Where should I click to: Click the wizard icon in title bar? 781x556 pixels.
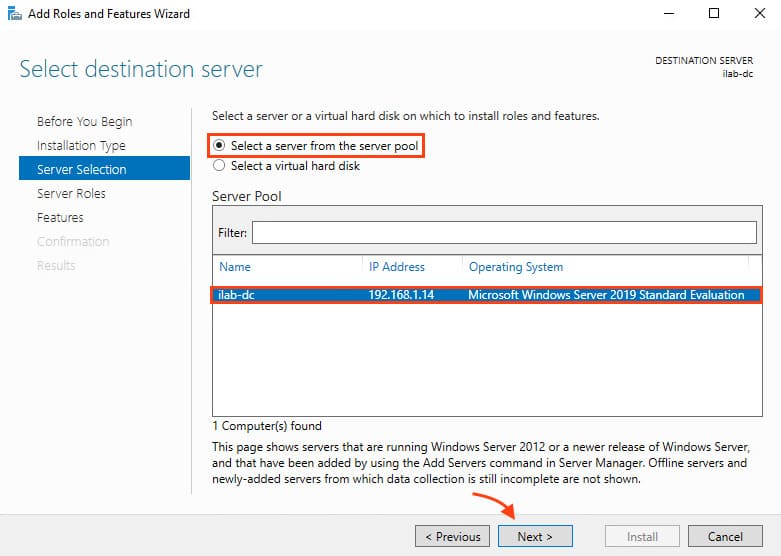[x=13, y=14]
